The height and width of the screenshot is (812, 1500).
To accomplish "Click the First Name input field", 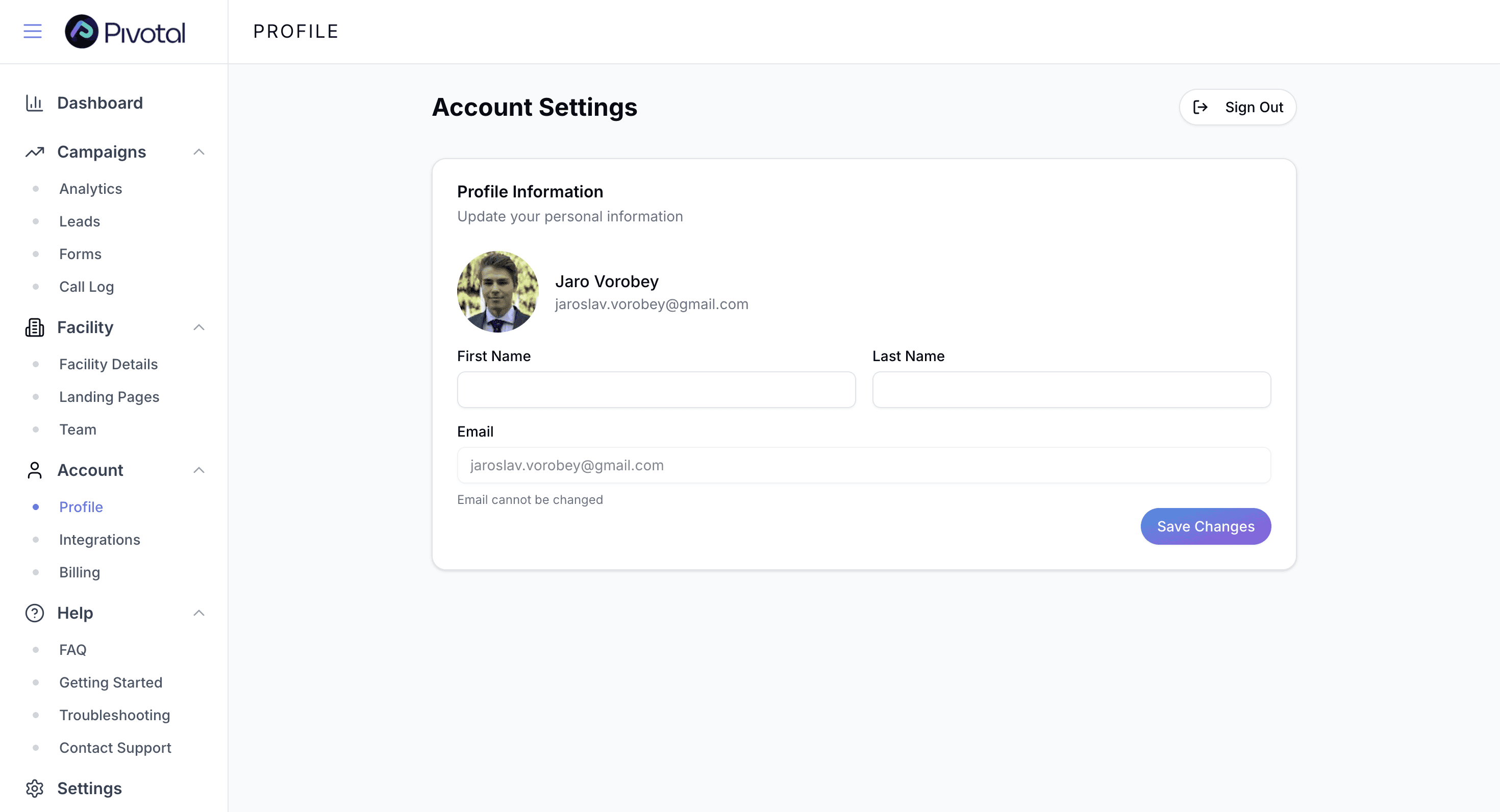I will [656, 389].
